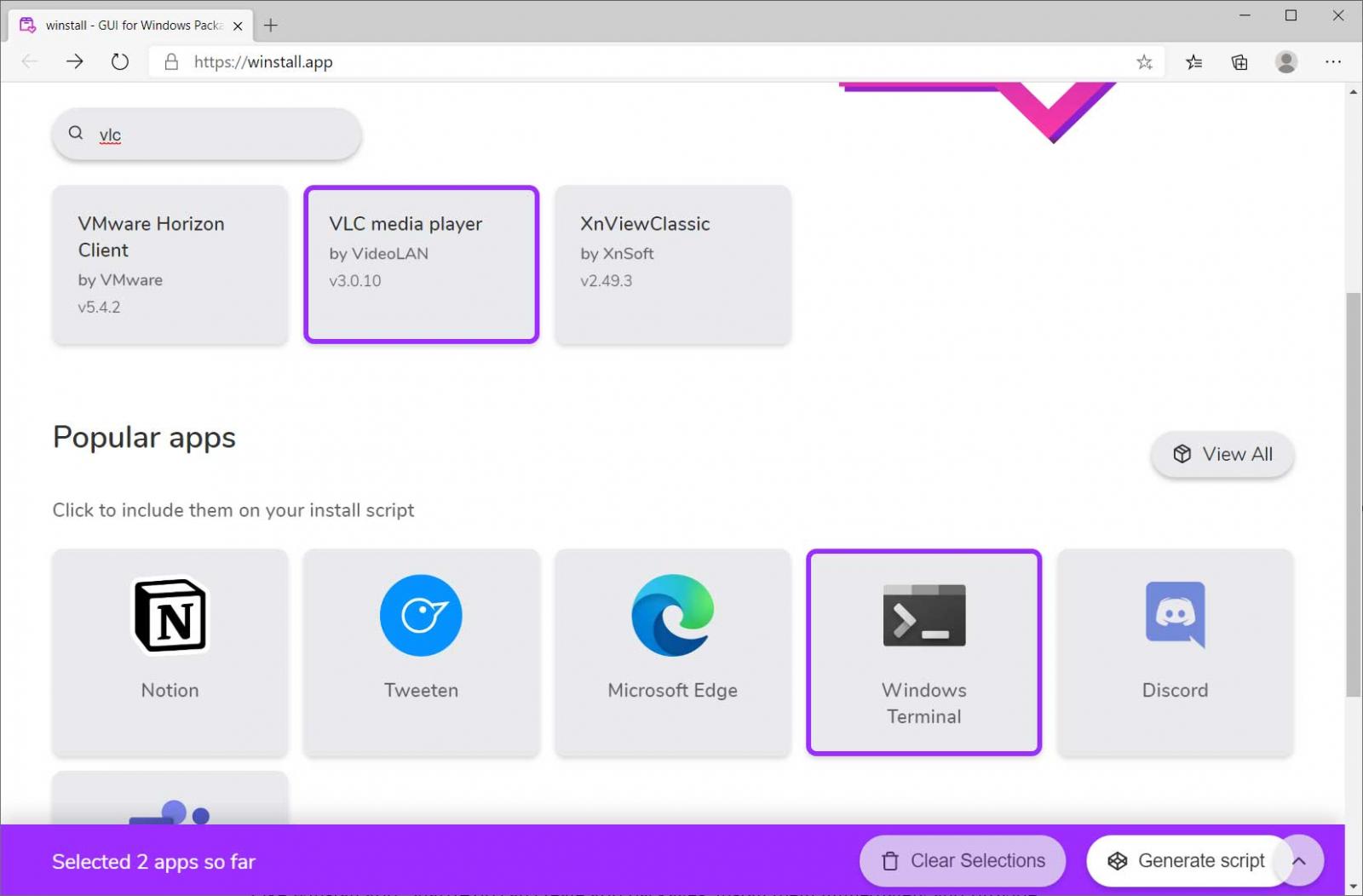1363x896 pixels.
Task: Add this page to favorites star
Action: point(1144,62)
